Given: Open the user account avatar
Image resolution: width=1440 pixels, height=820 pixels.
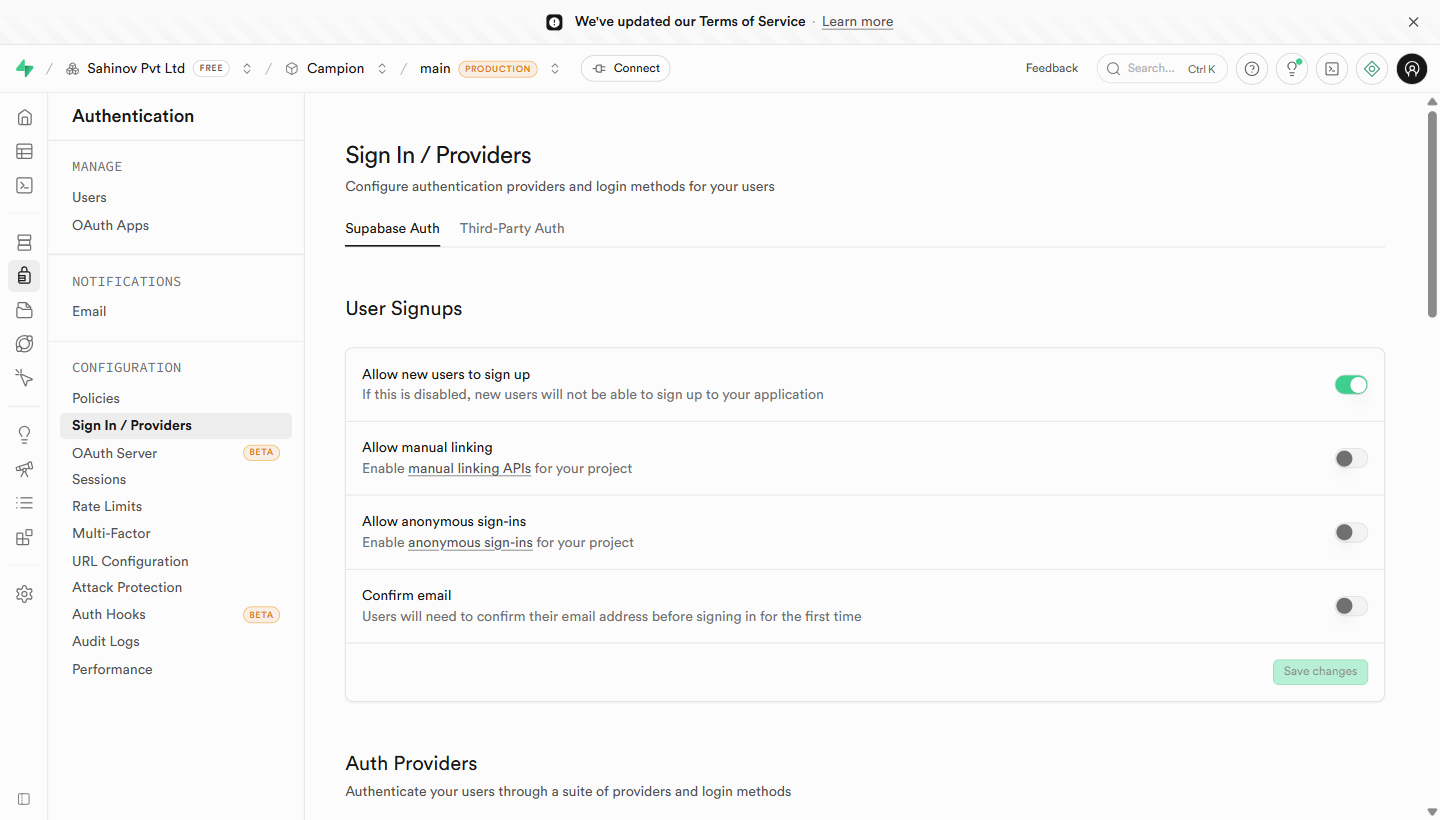Looking at the screenshot, I should tap(1412, 69).
